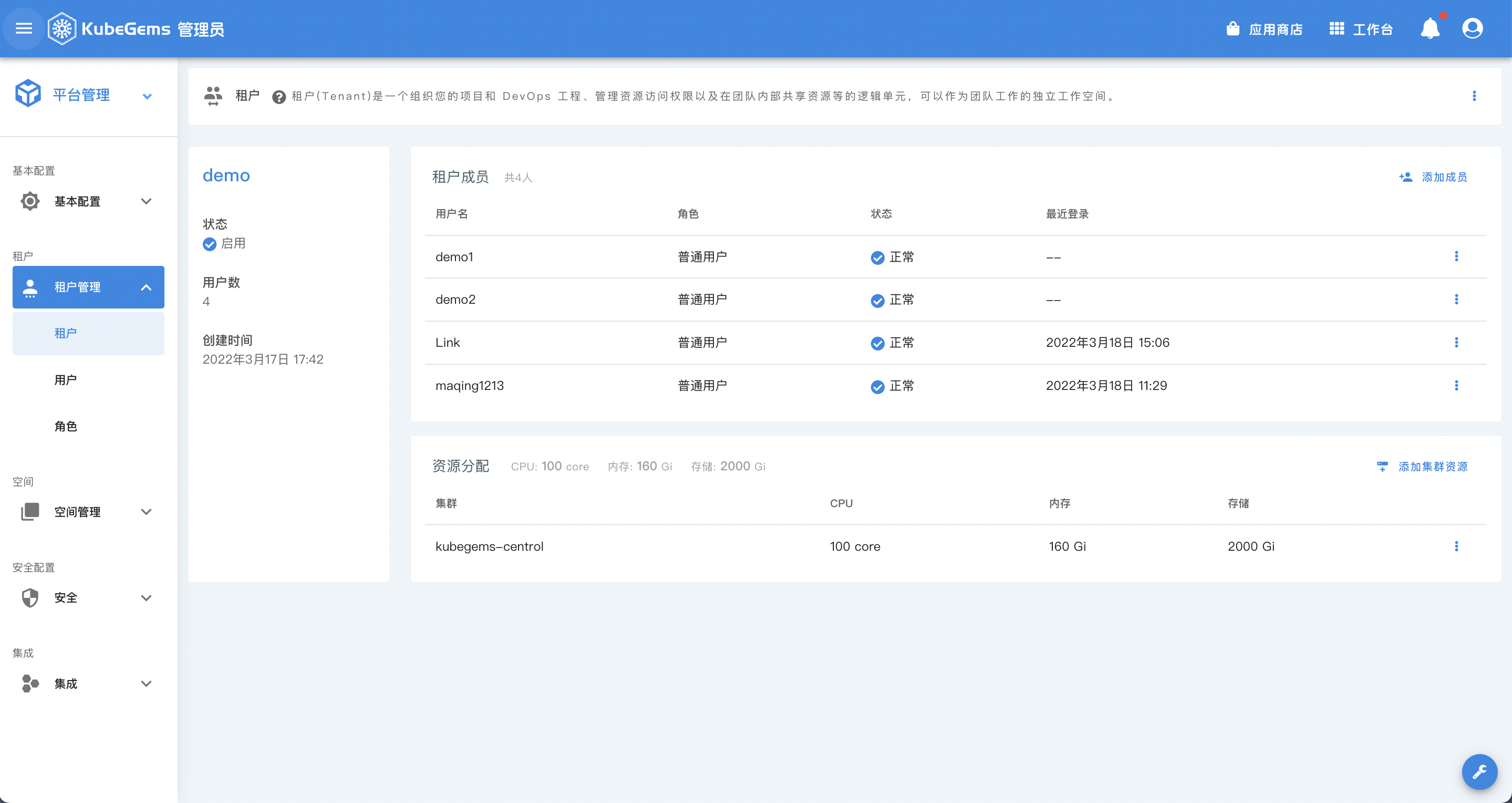Image resolution: width=1512 pixels, height=803 pixels.
Task: Click the 160 Gi memory cell
Action: coord(1066,547)
